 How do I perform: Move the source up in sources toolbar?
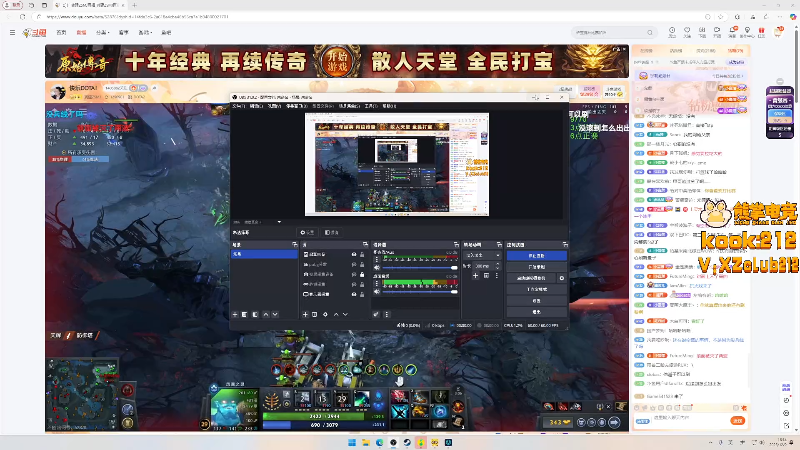tap(336, 314)
